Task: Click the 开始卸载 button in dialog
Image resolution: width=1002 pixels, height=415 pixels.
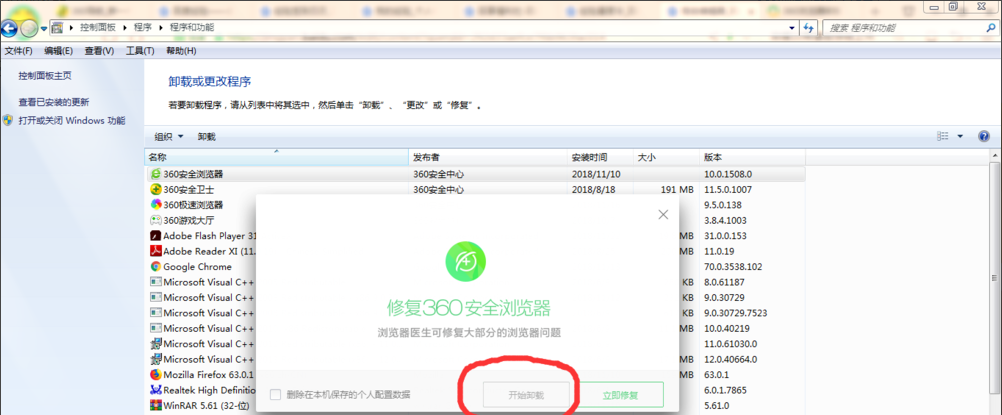Action: (x=526, y=395)
